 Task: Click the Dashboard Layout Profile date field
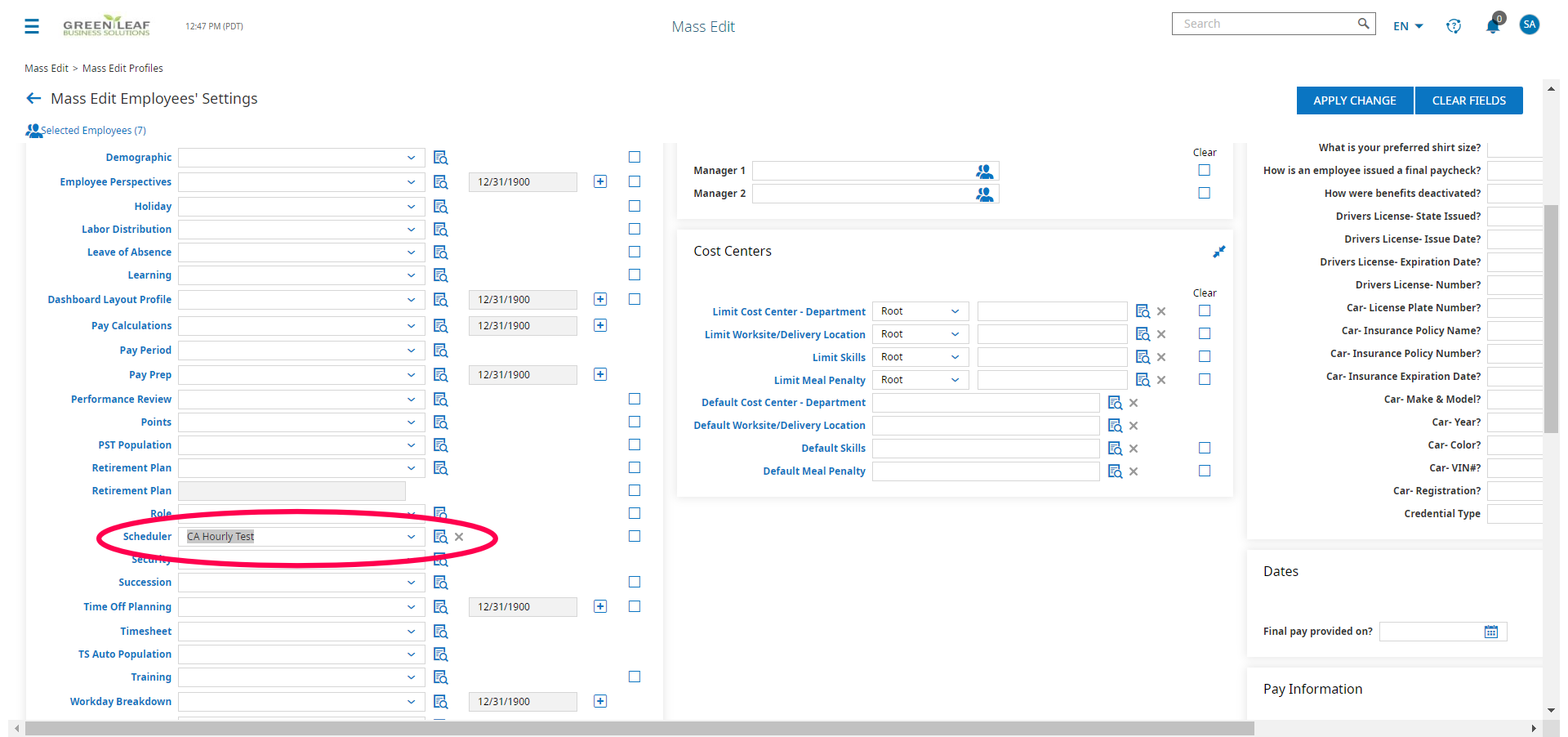pos(523,300)
